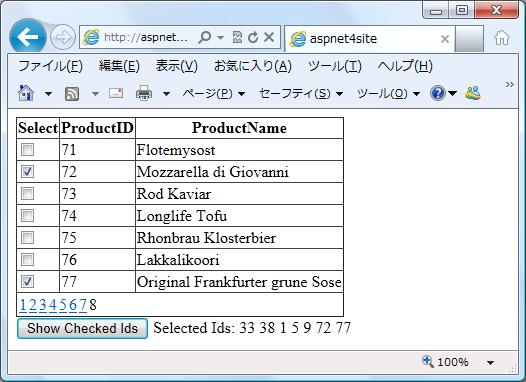Open the ファイル(F) menu
The width and height of the screenshot is (526, 382).
pyautogui.click(x=50, y=66)
